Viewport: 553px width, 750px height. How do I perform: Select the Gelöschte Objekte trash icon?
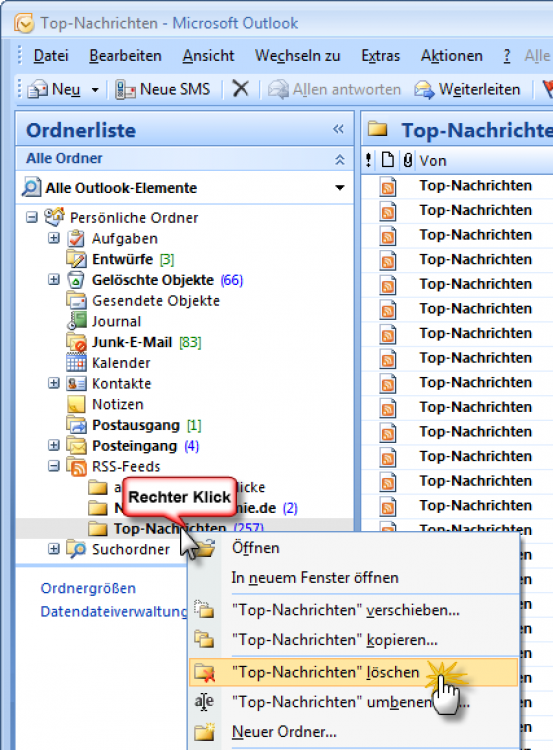pyautogui.click(x=76, y=280)
